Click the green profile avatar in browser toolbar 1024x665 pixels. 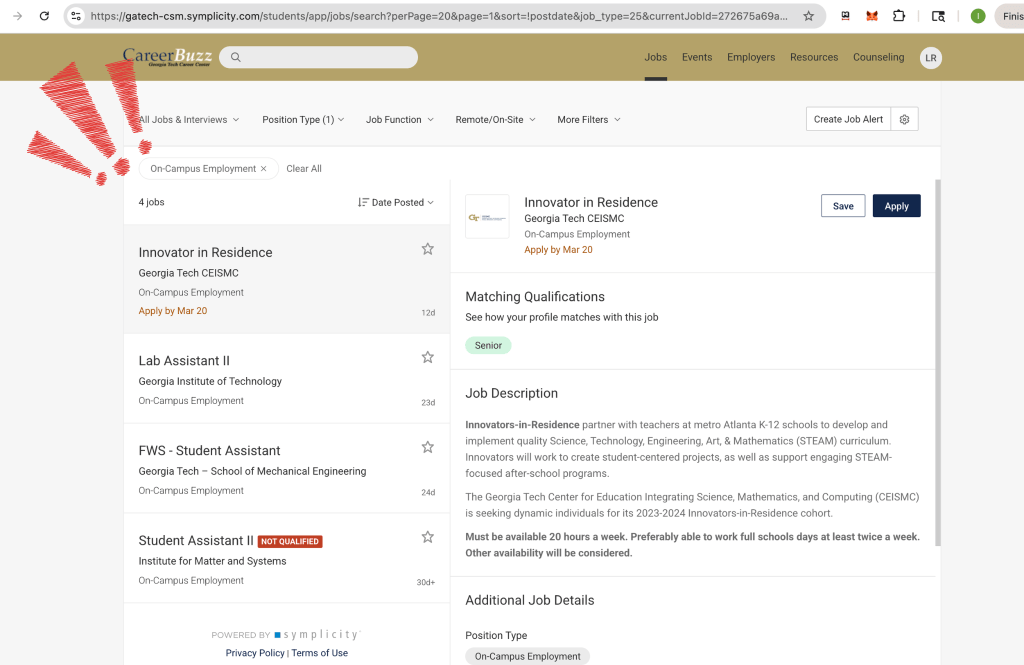978,16
